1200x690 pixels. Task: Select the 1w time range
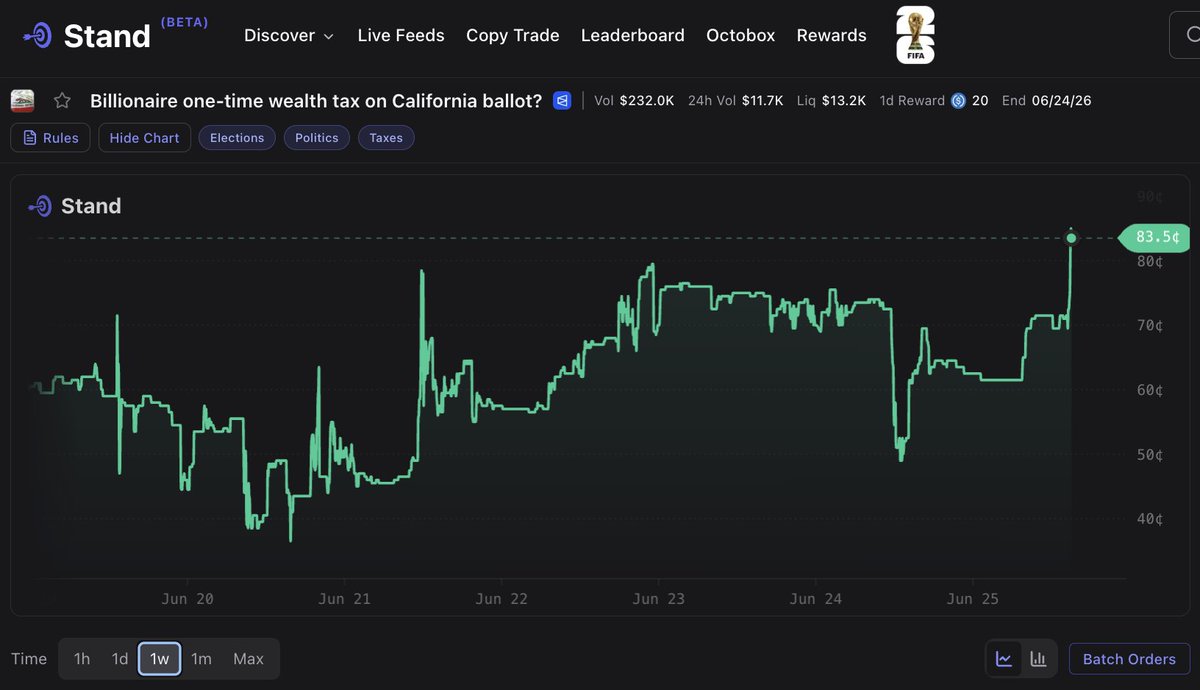pos(160,659)
